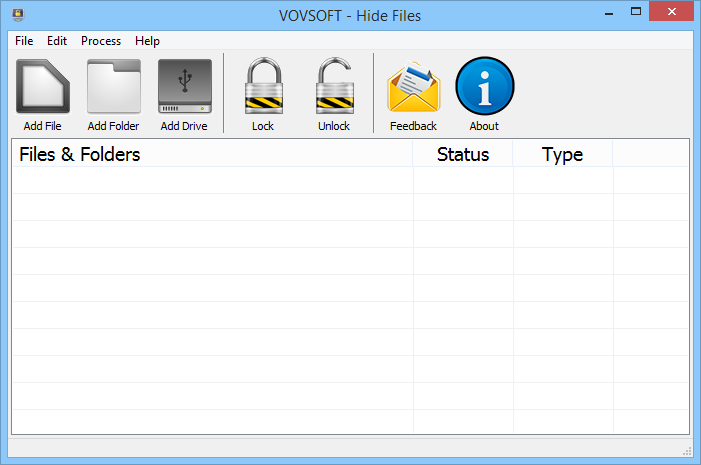The image size is (701, 465).
Task: Click the Add Folder toolbar icon
Action: pyautogui.click(x=114, y=86)
